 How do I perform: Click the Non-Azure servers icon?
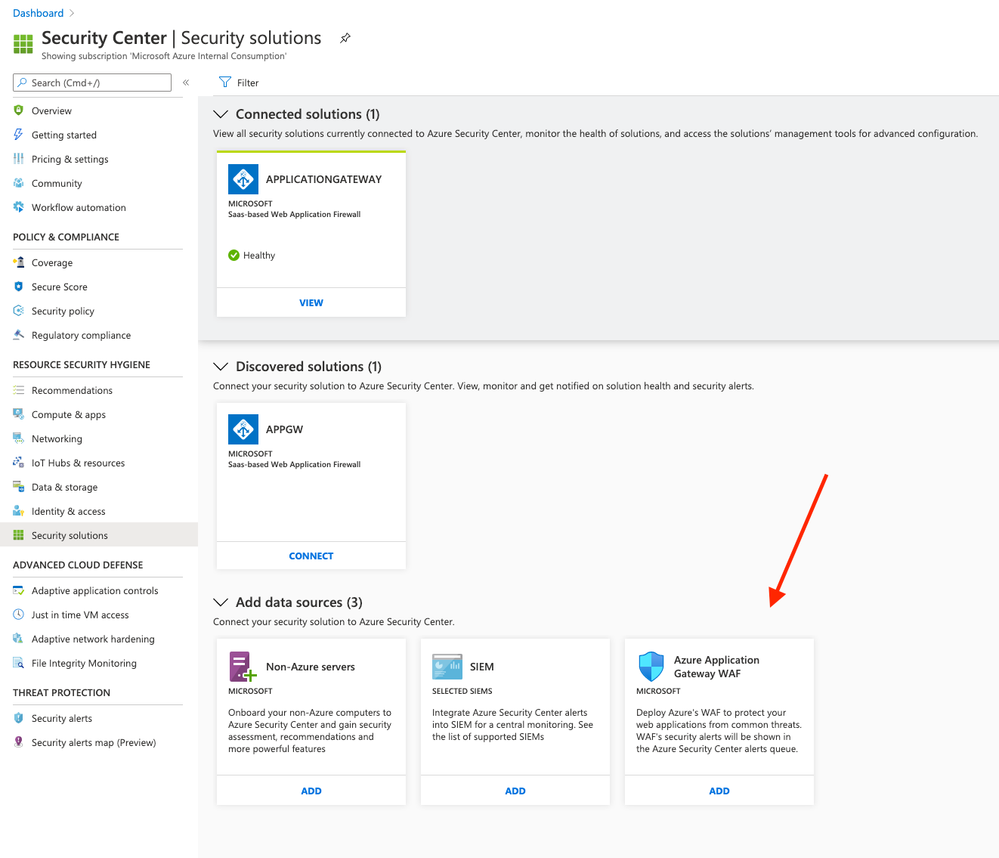pyautogui.click(x=242, y=666)
